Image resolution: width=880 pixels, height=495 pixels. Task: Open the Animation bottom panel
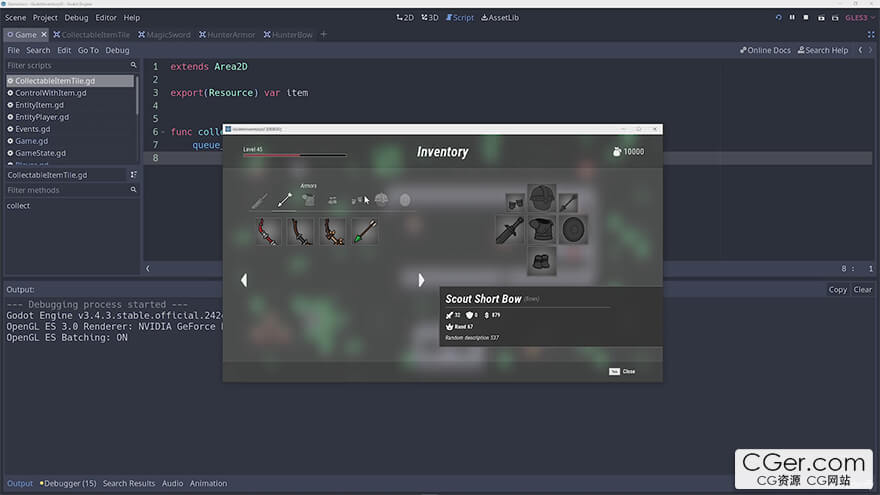[208, 483]
